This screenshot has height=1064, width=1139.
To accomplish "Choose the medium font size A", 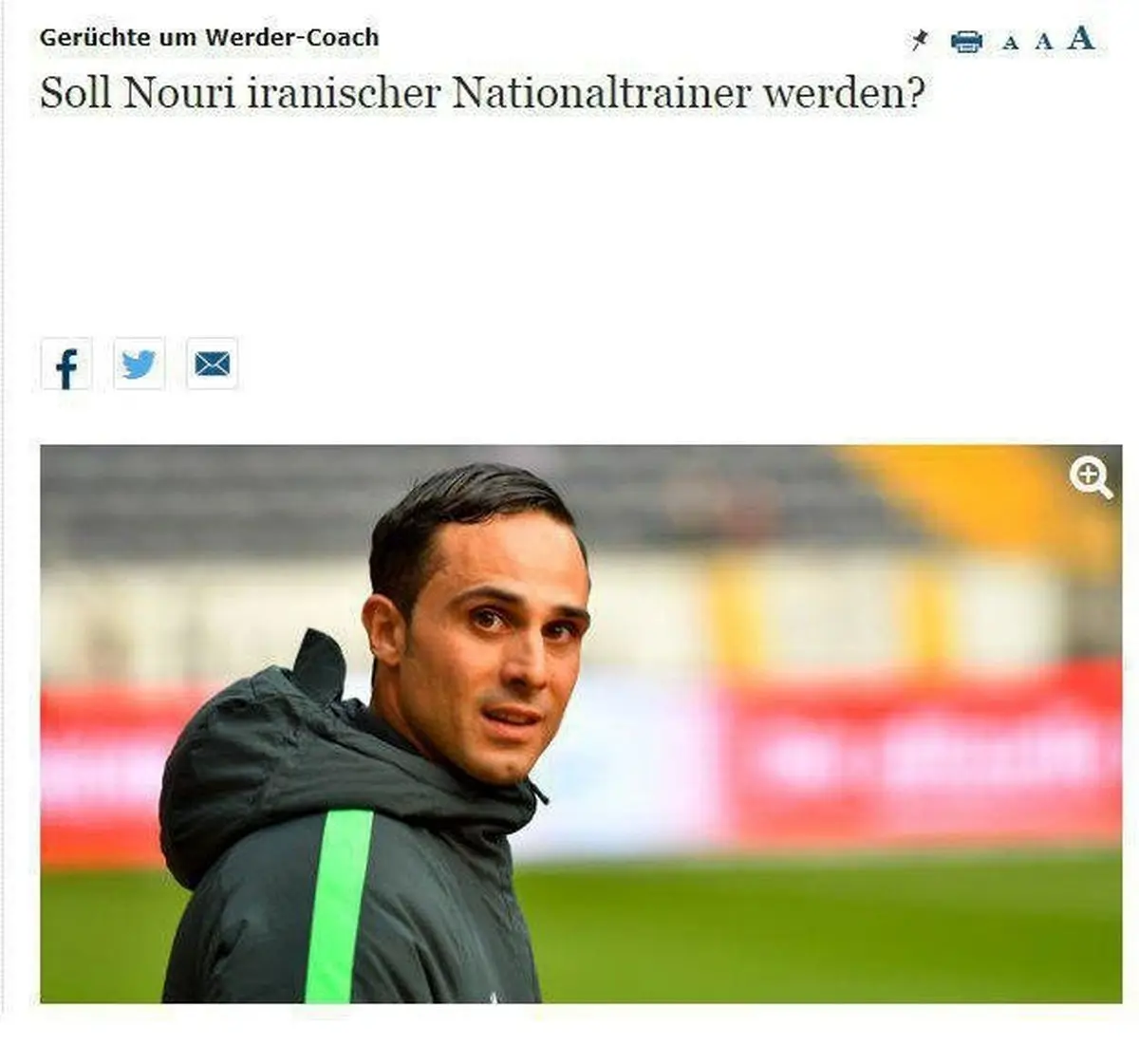I will coord(1043,41).
